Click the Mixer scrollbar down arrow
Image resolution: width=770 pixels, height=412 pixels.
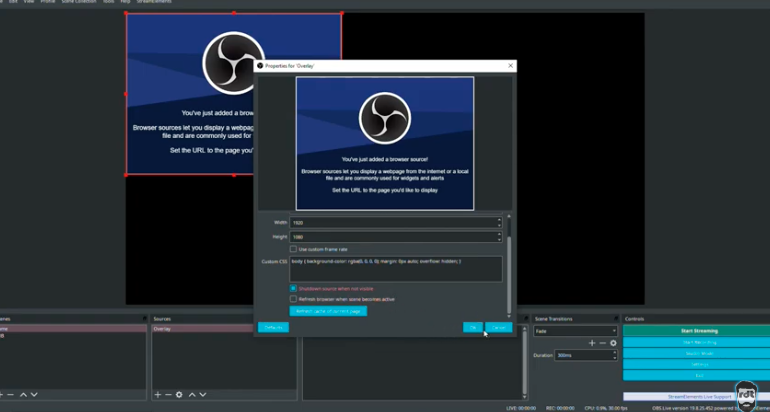525,396
